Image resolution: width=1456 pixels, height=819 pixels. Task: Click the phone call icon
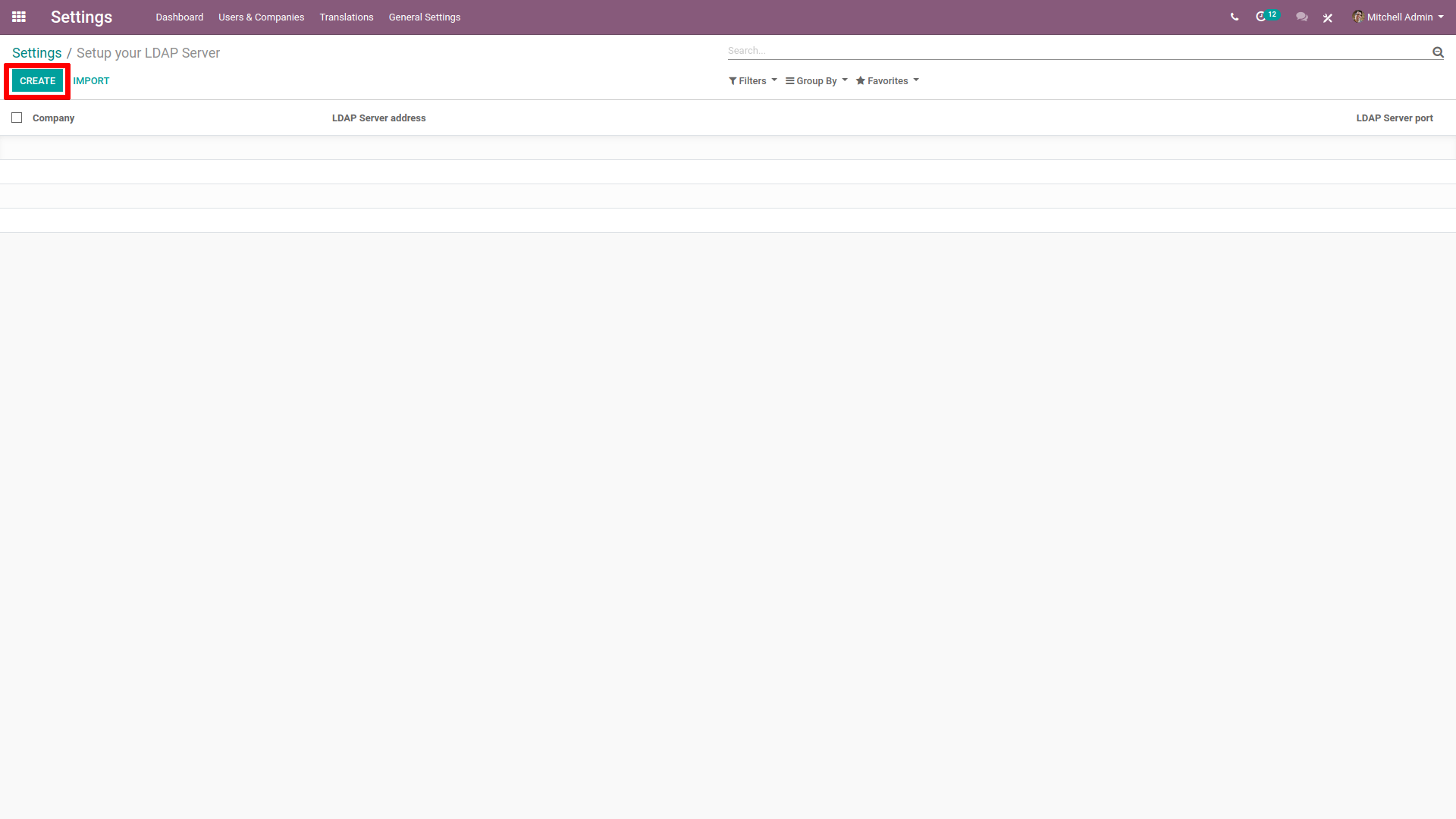pos(1234,17)
